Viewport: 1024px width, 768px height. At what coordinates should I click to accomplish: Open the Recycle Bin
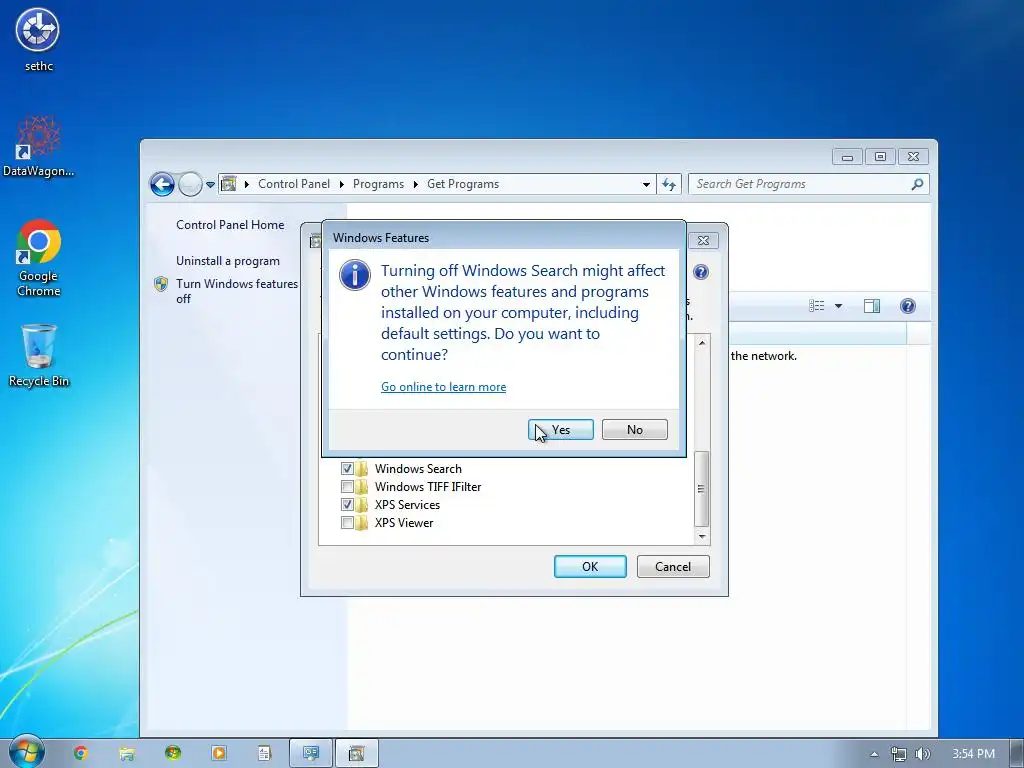click(x=38, y=356)
